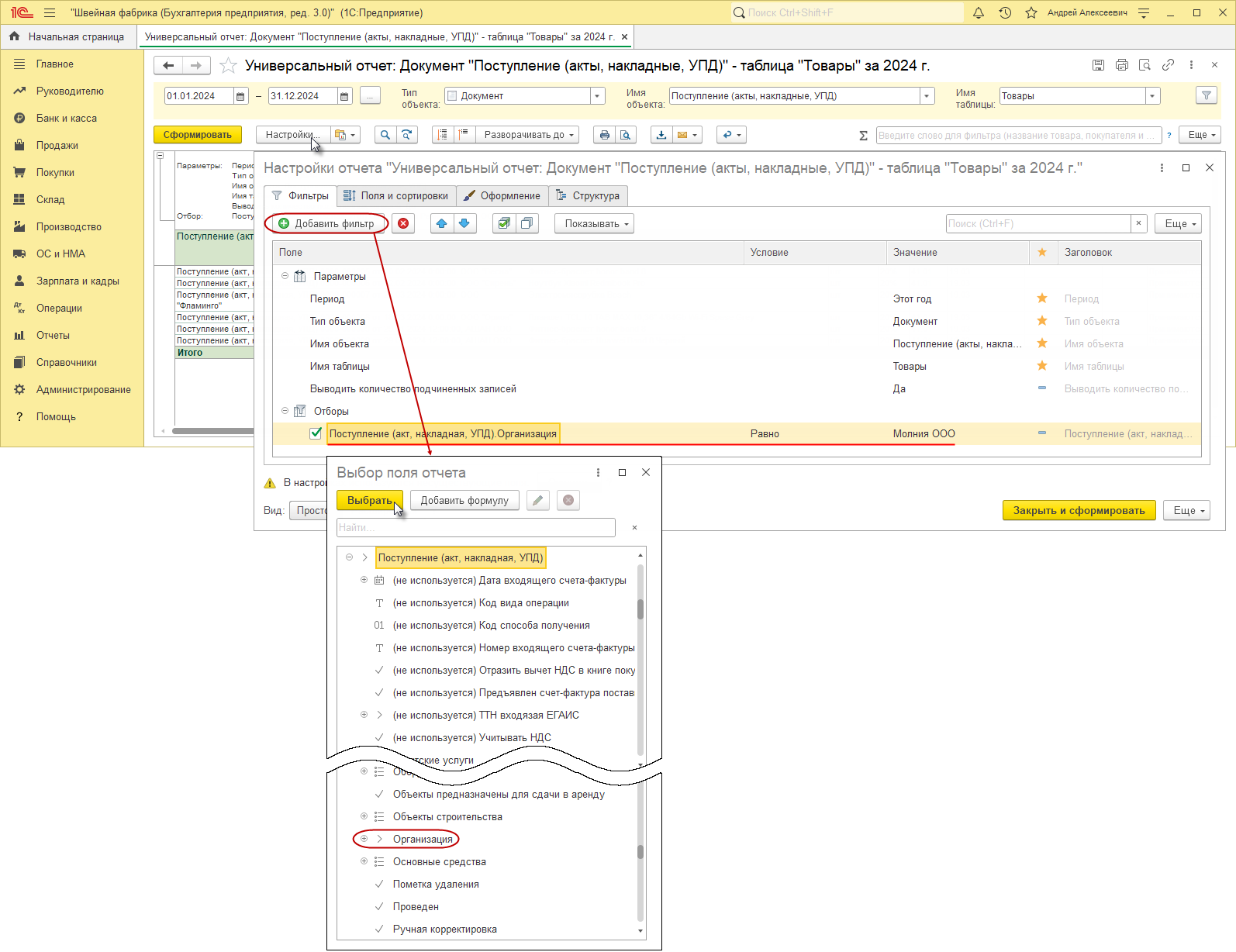Move filter down with blue arrow

pos(464,223)
